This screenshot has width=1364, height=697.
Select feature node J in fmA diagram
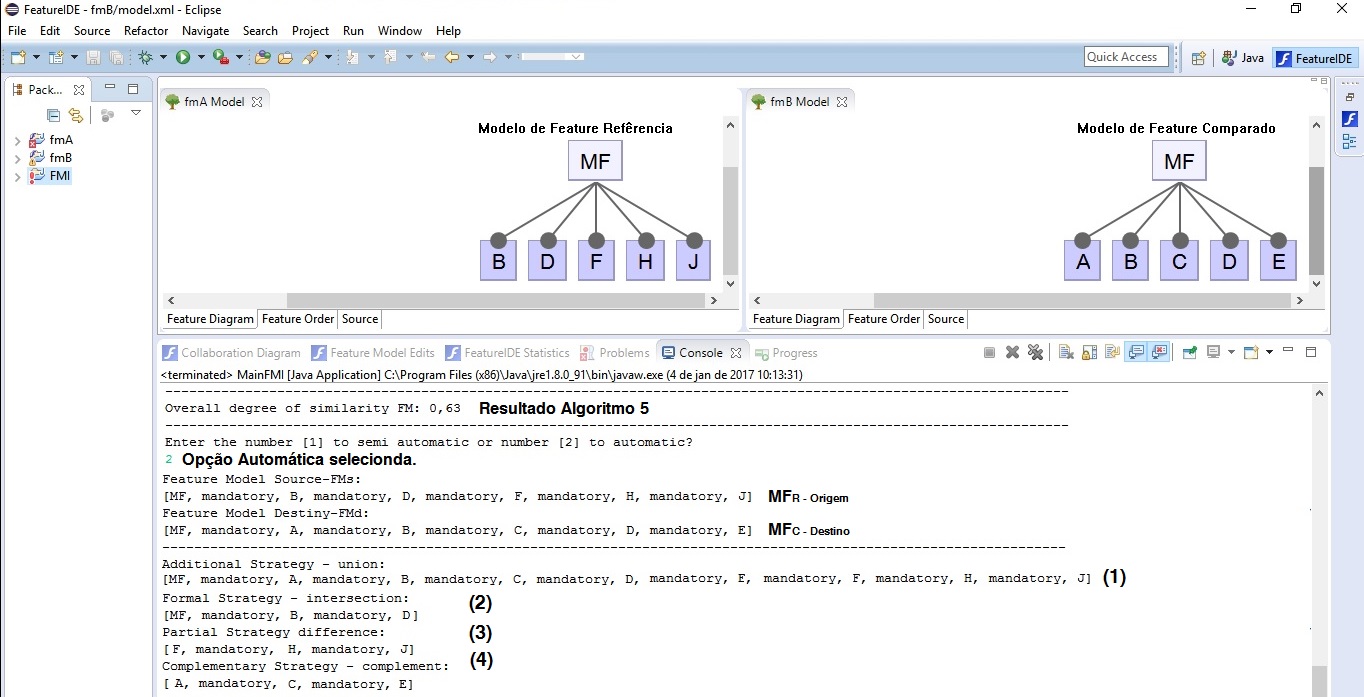694,263
